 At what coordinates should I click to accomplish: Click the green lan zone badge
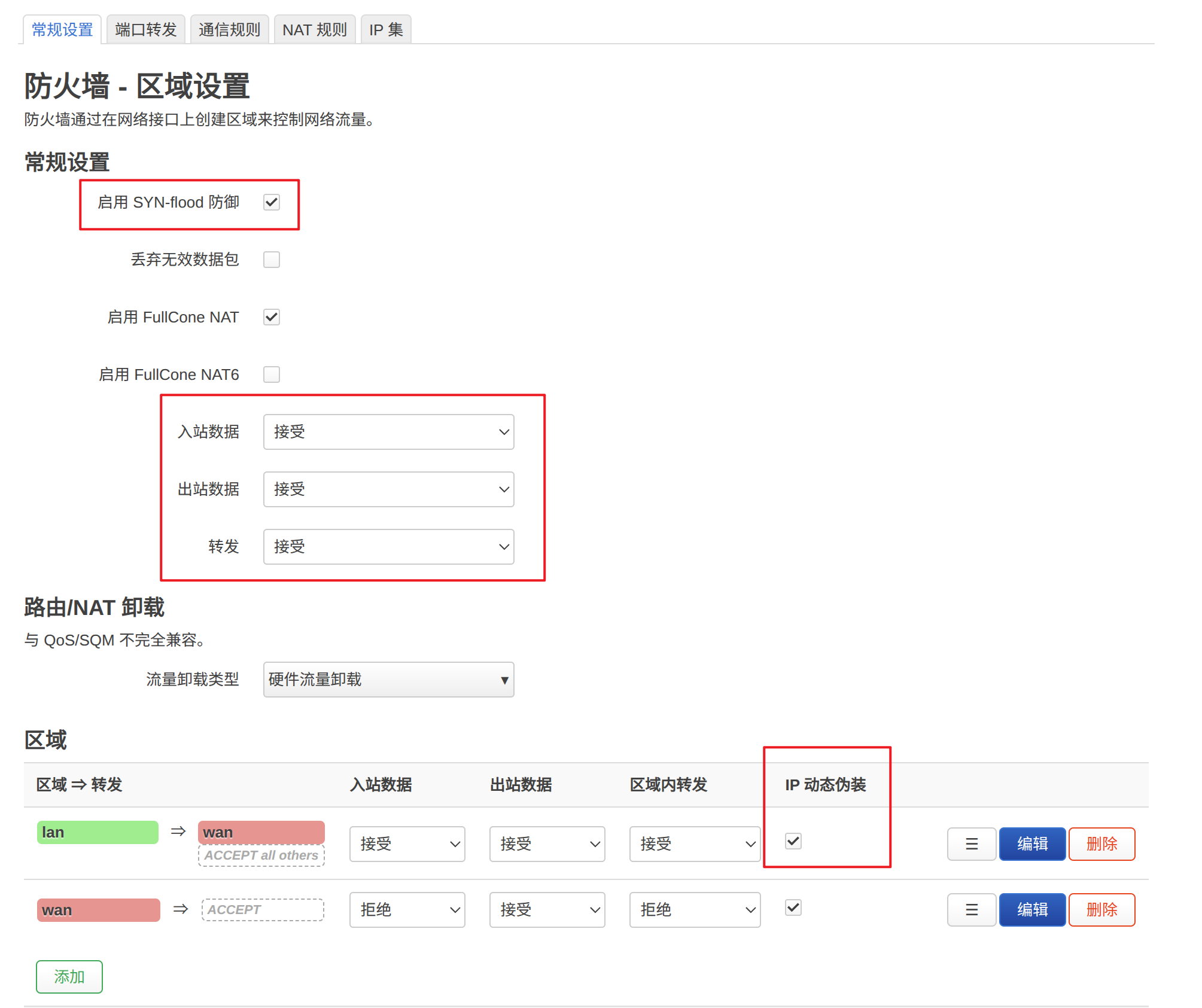coord(98,832)
